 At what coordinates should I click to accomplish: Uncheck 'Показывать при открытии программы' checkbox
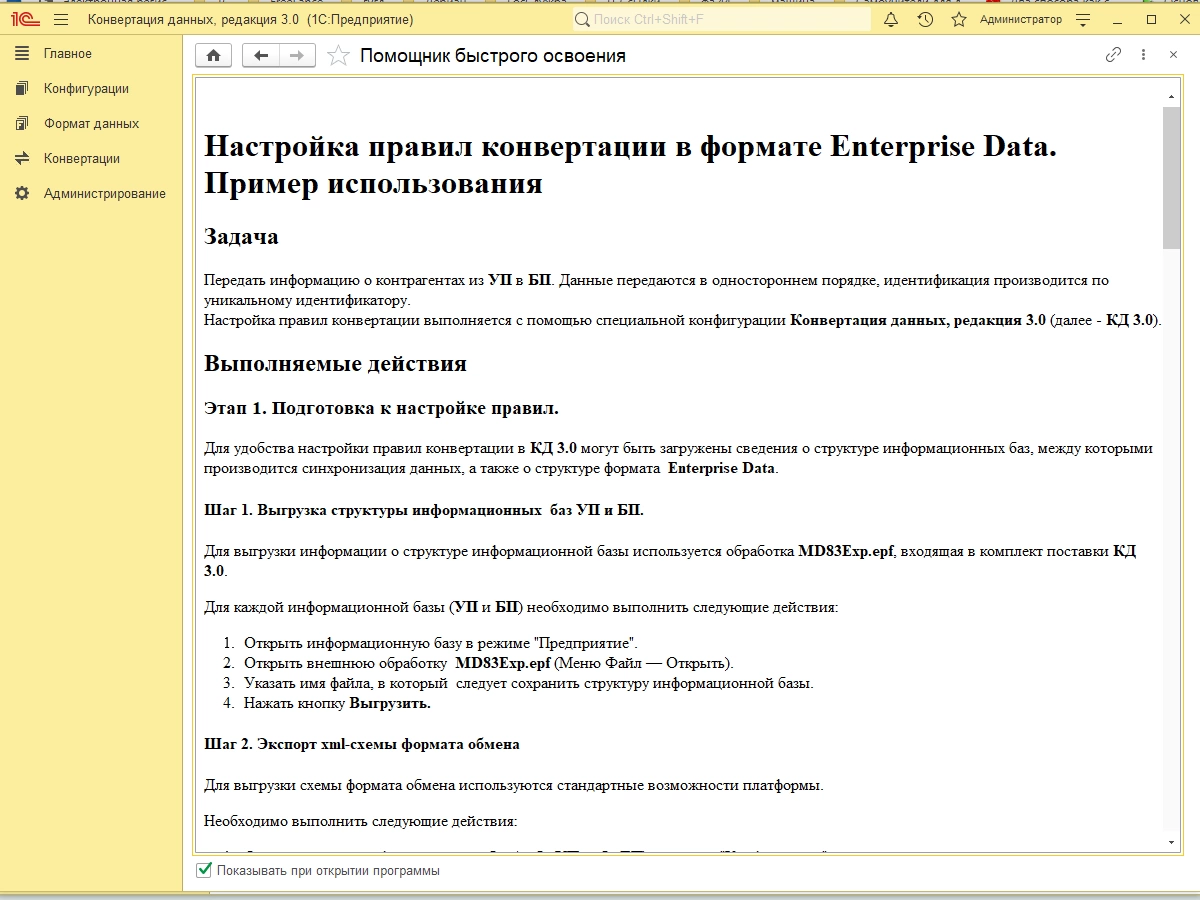[205, 870]
